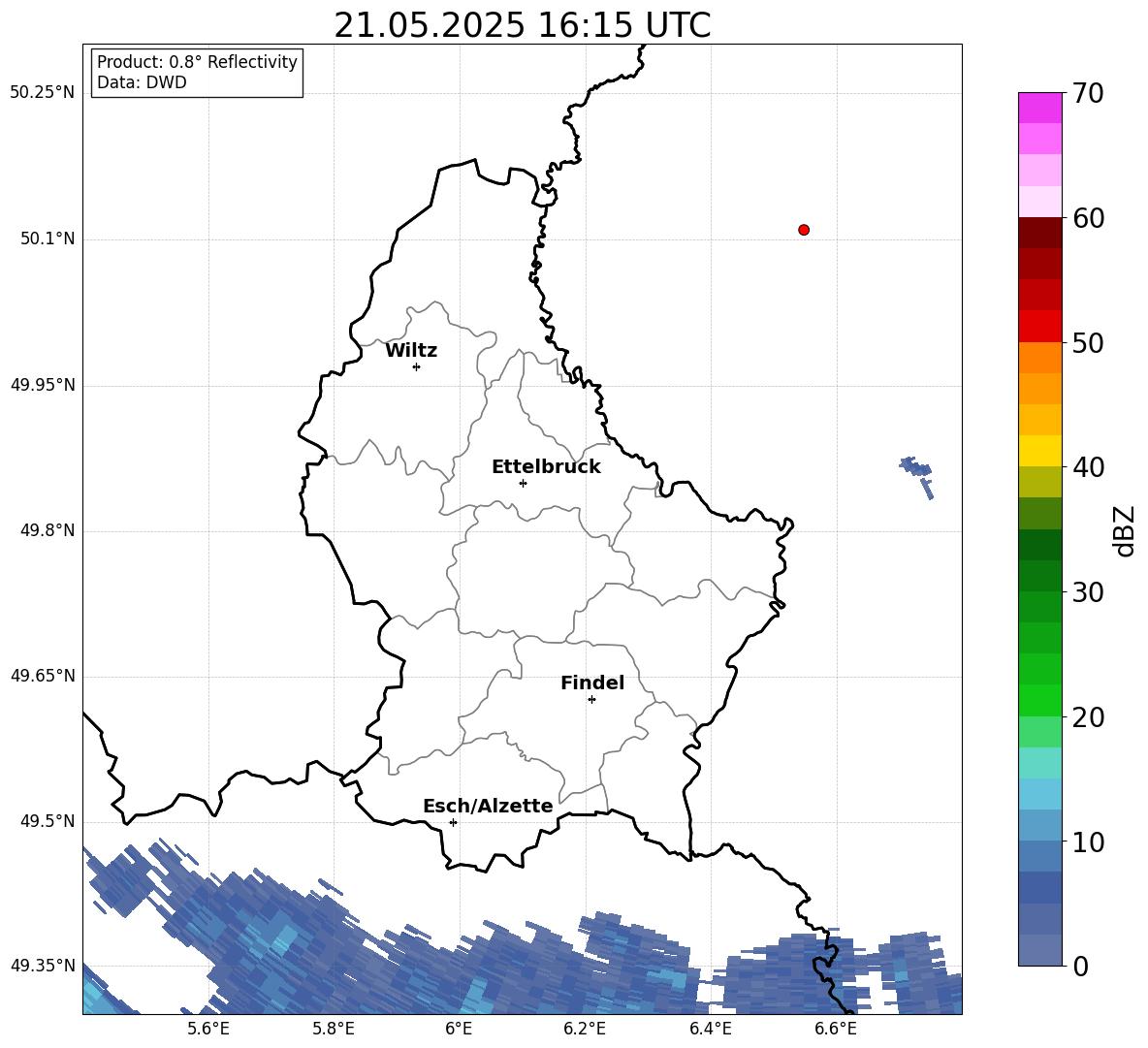Click the 5.6°E longitude label
This screenshot has height=1048, width=1148.
208,1030
